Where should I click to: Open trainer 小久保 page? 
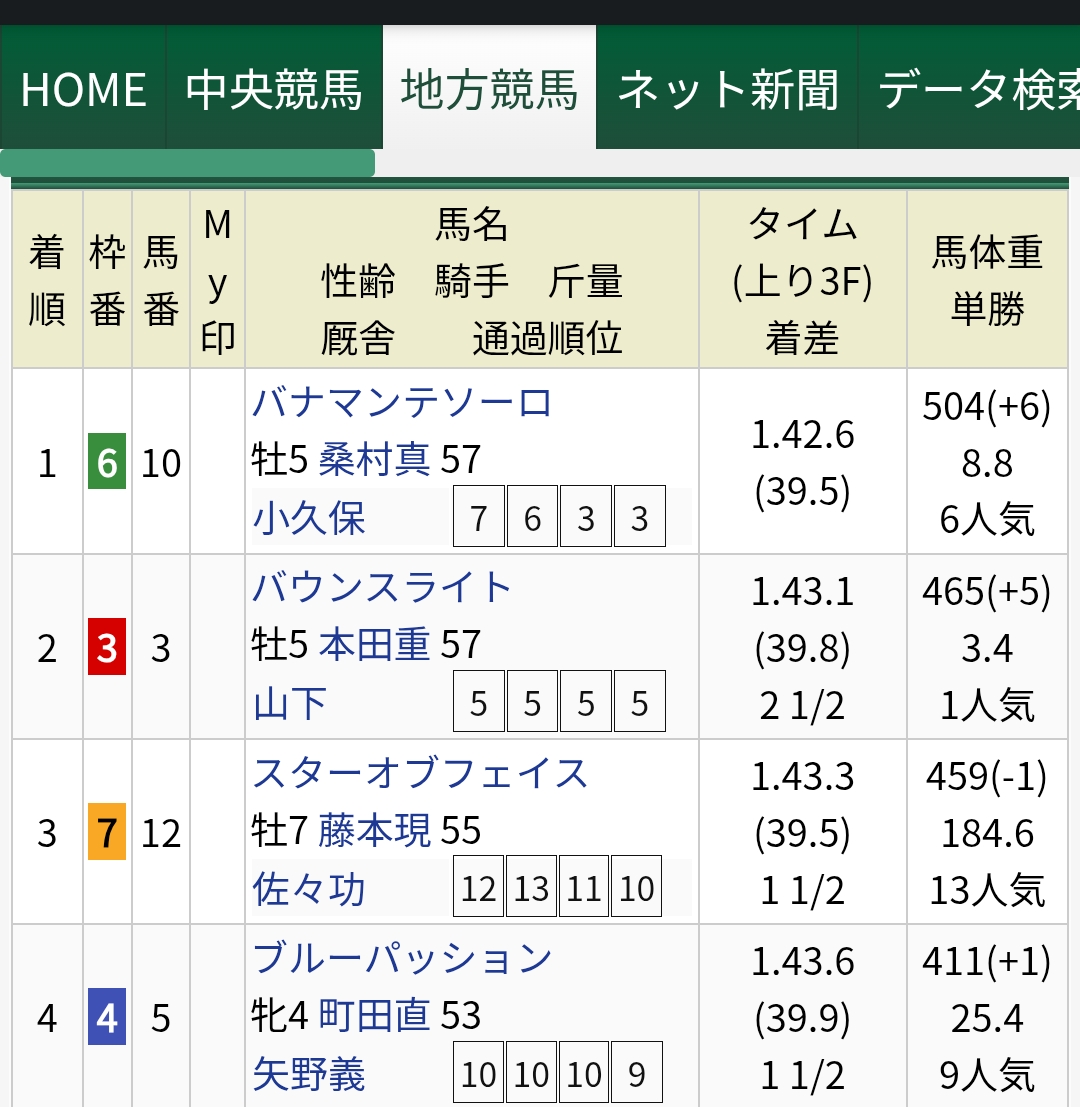309,518
